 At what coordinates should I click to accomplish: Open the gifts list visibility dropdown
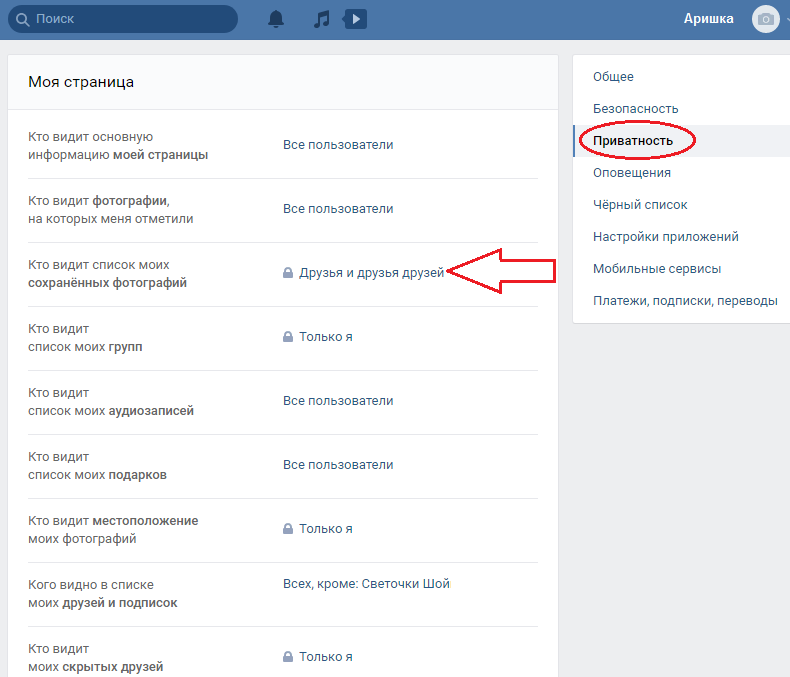coord(338,465)
